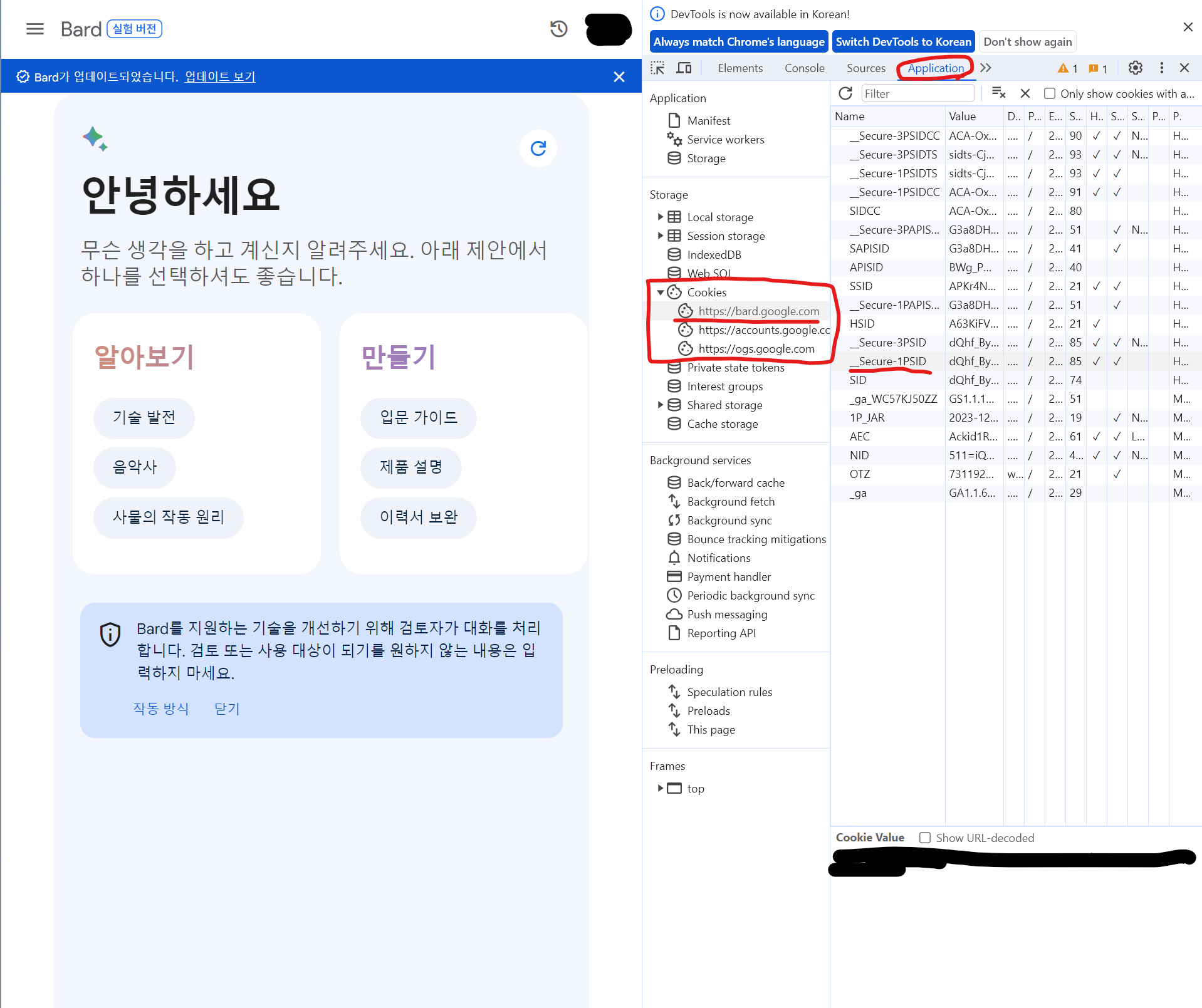Collapse the Cookies tree item
1202x1008 pixels.
pyautogui.click(x=660, y=292)
